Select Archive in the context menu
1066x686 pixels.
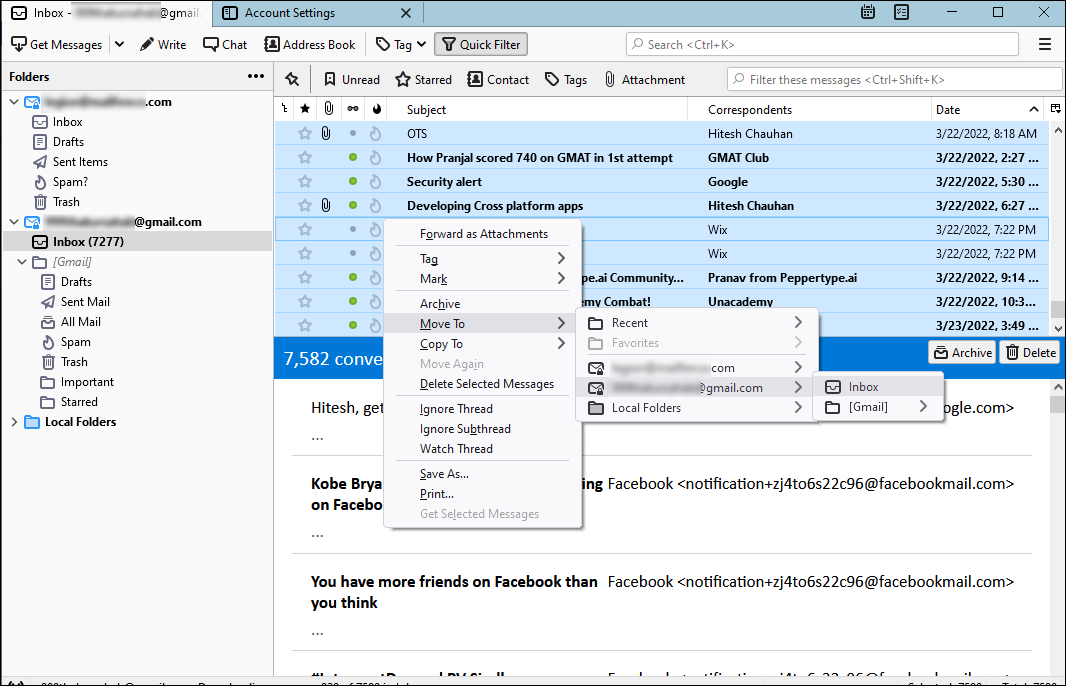(483, 303)
